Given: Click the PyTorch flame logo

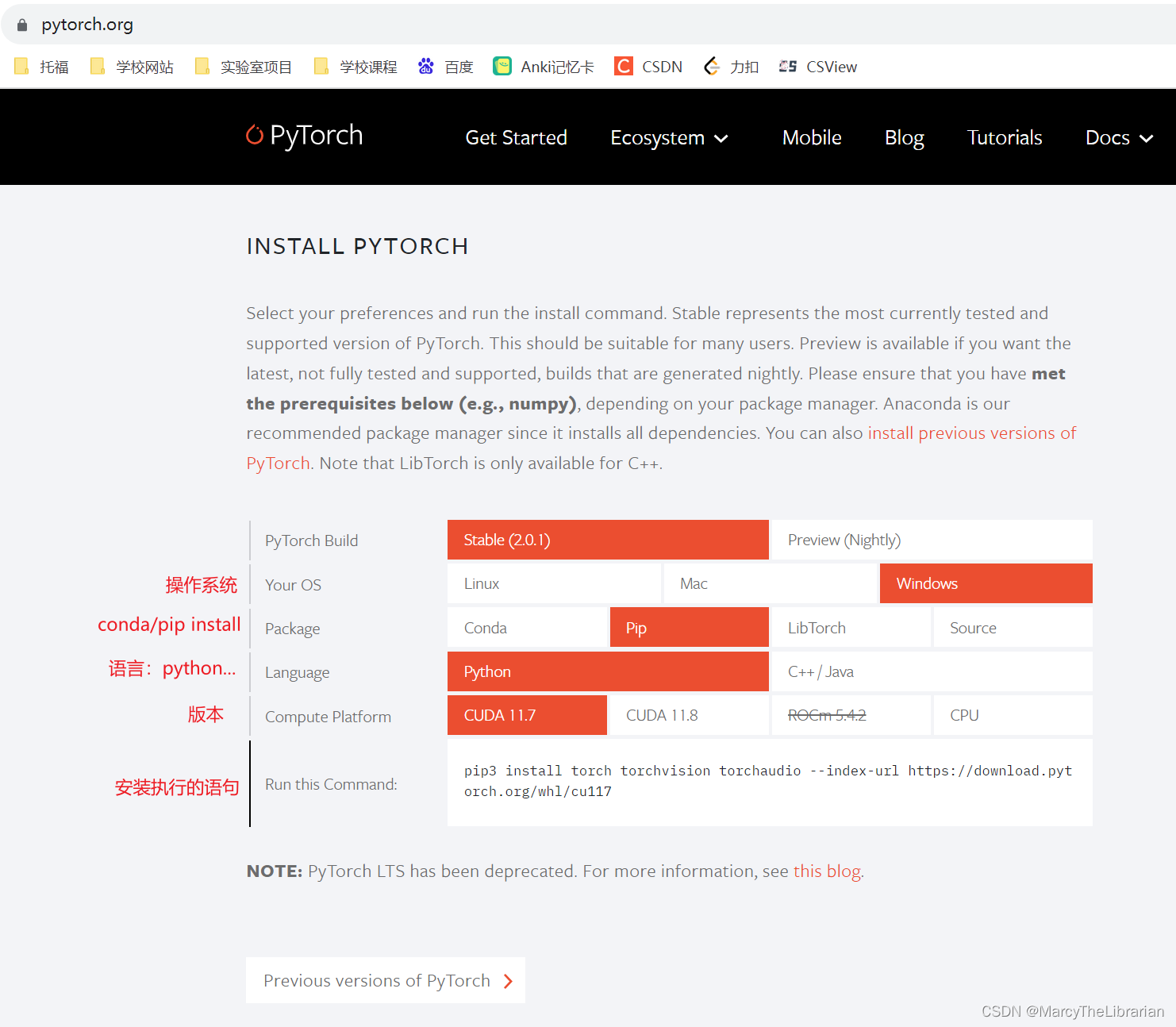Looking at the screenshot, I should [x=254, y=135].
